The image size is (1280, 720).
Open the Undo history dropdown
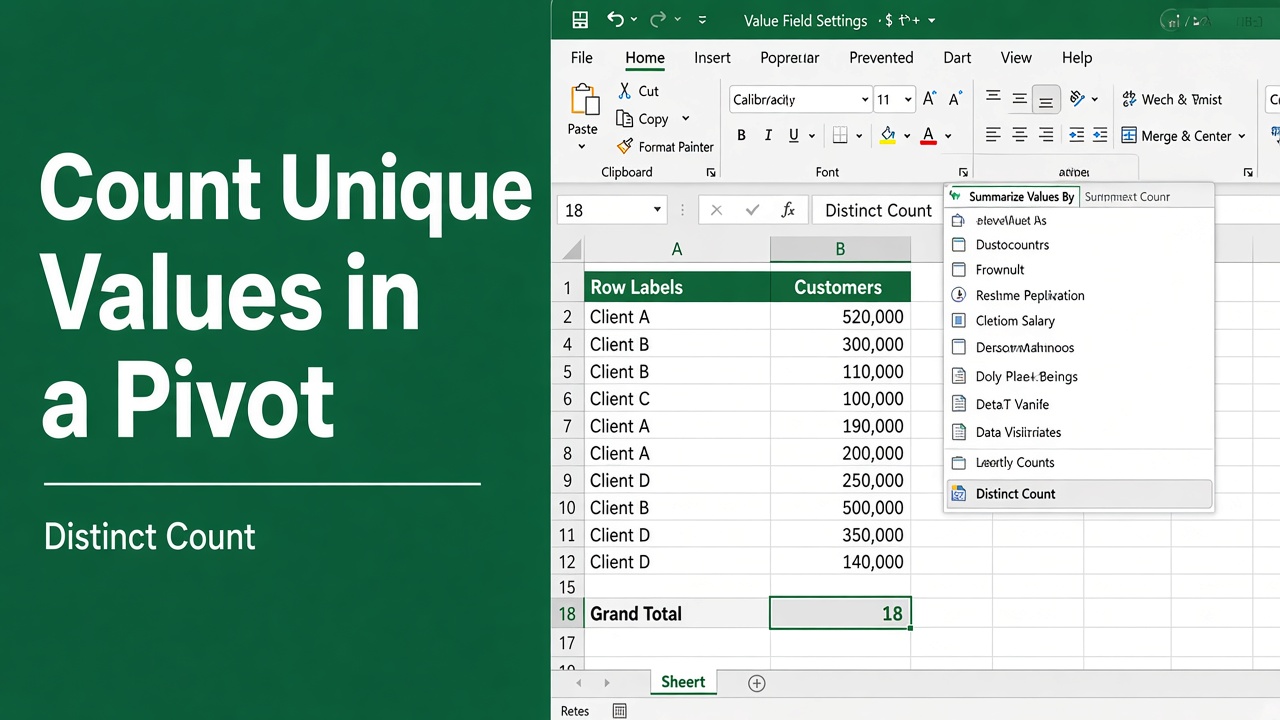[635, 19]
